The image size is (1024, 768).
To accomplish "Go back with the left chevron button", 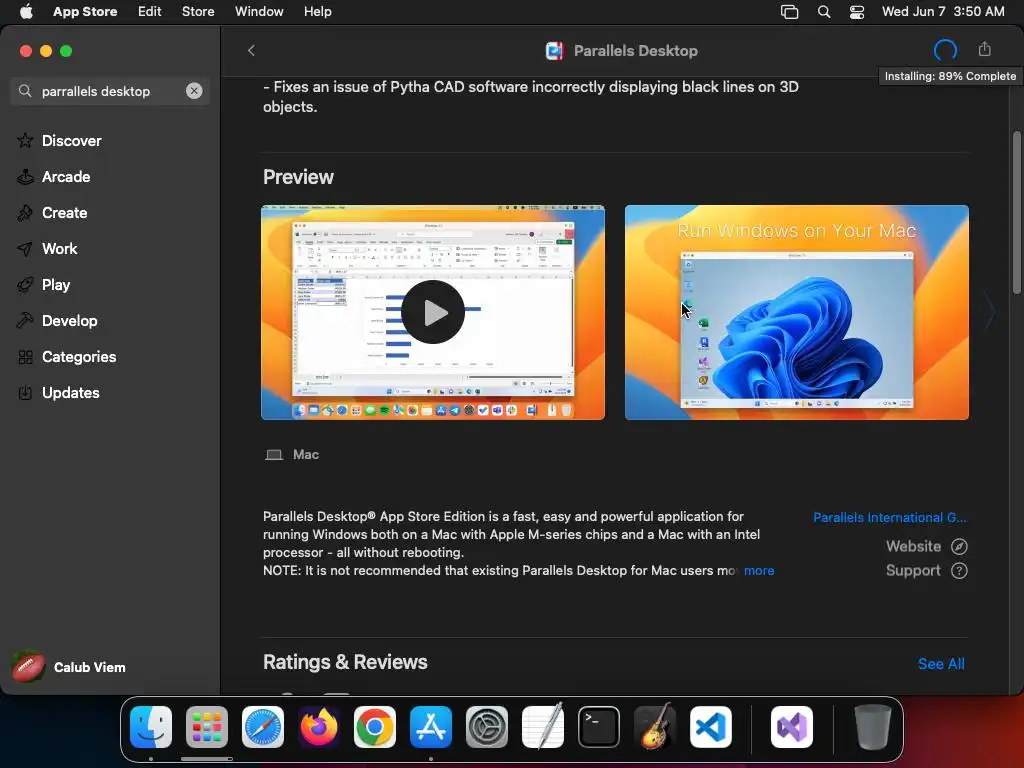I will point(251,50).
